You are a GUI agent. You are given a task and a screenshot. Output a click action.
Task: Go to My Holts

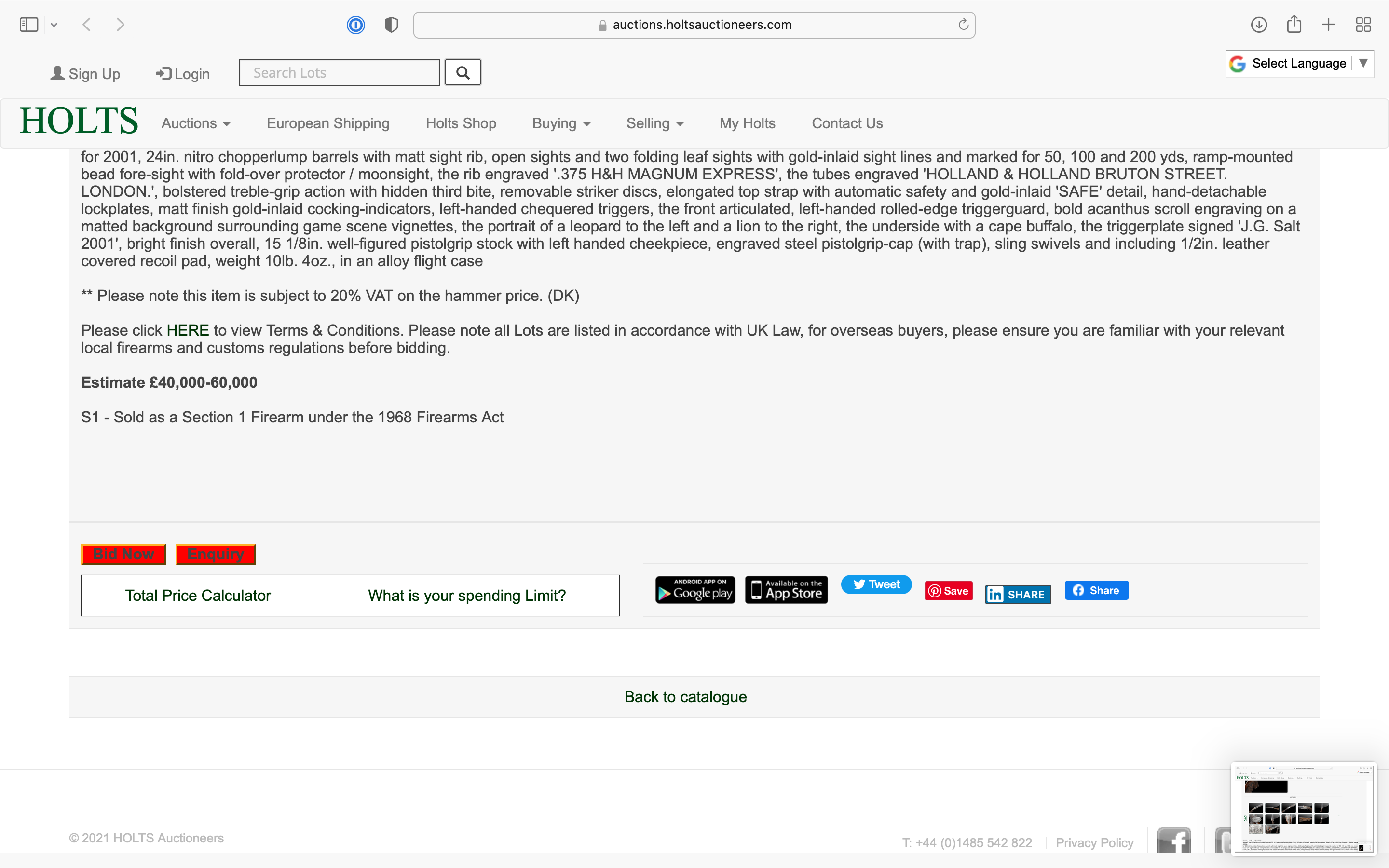(747, 123)
